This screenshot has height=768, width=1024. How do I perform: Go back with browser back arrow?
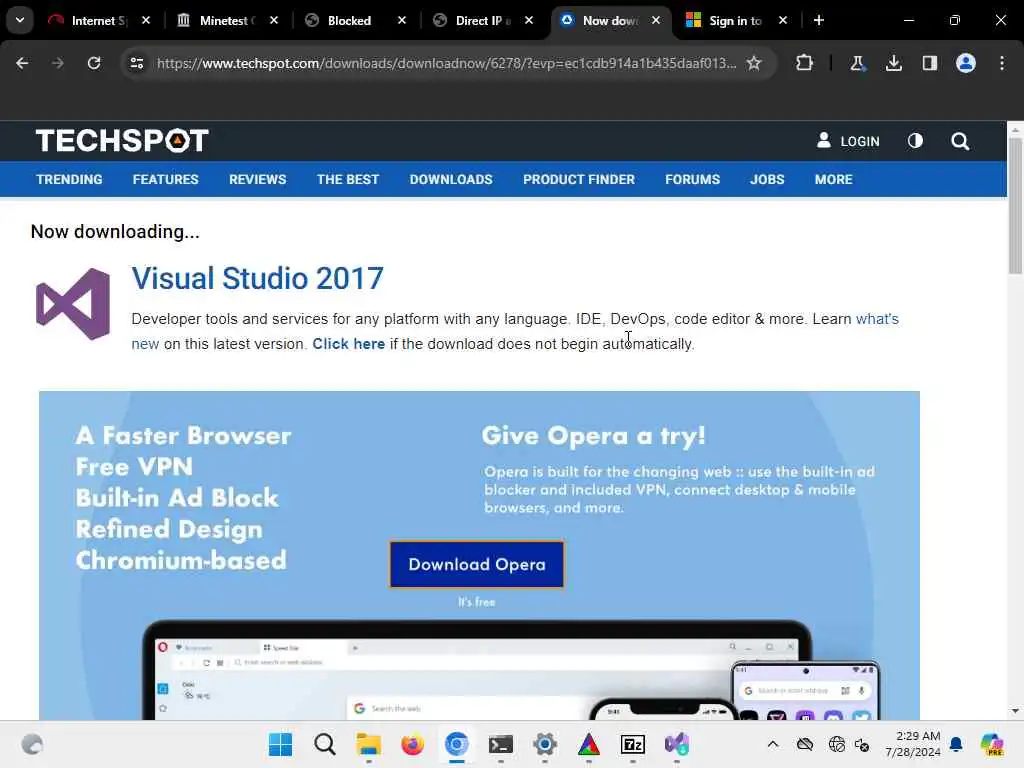tap(22, 63)
